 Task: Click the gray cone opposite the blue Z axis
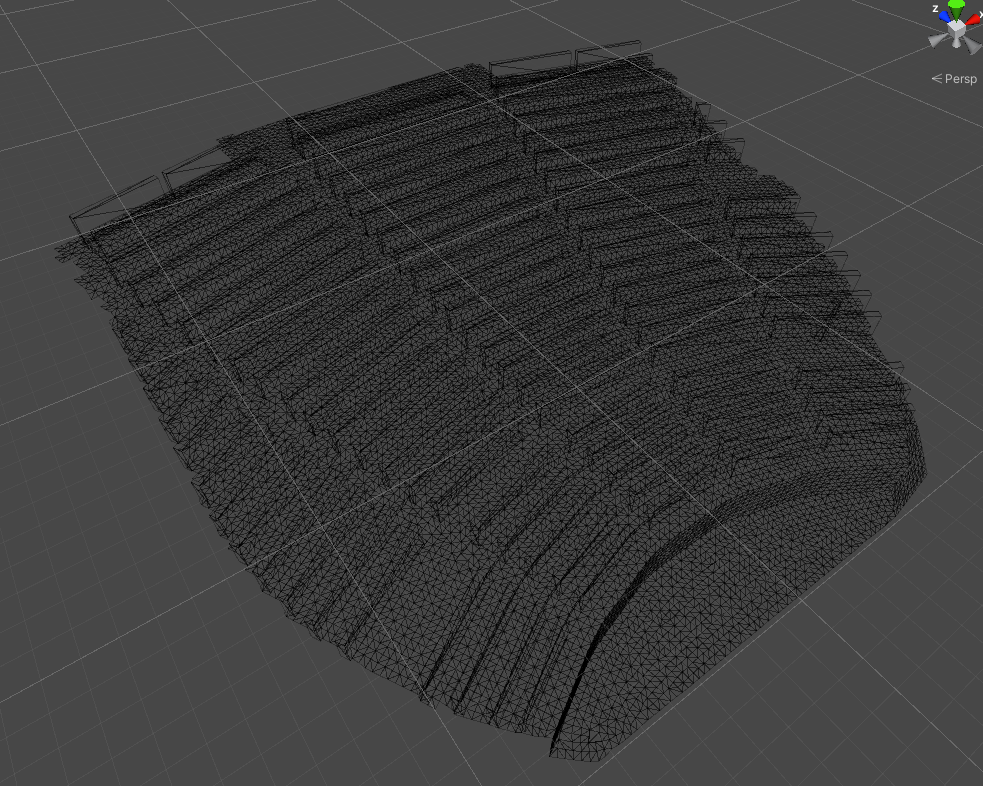click(973, 44)
